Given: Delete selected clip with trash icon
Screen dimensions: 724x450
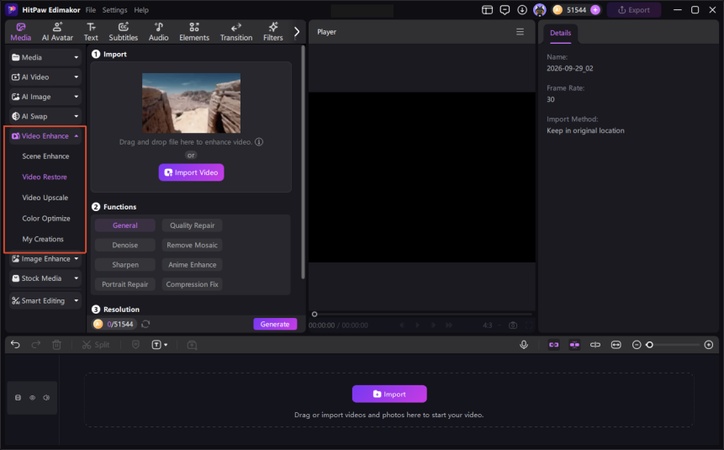Looking at the screenshot, I should 56,345.
